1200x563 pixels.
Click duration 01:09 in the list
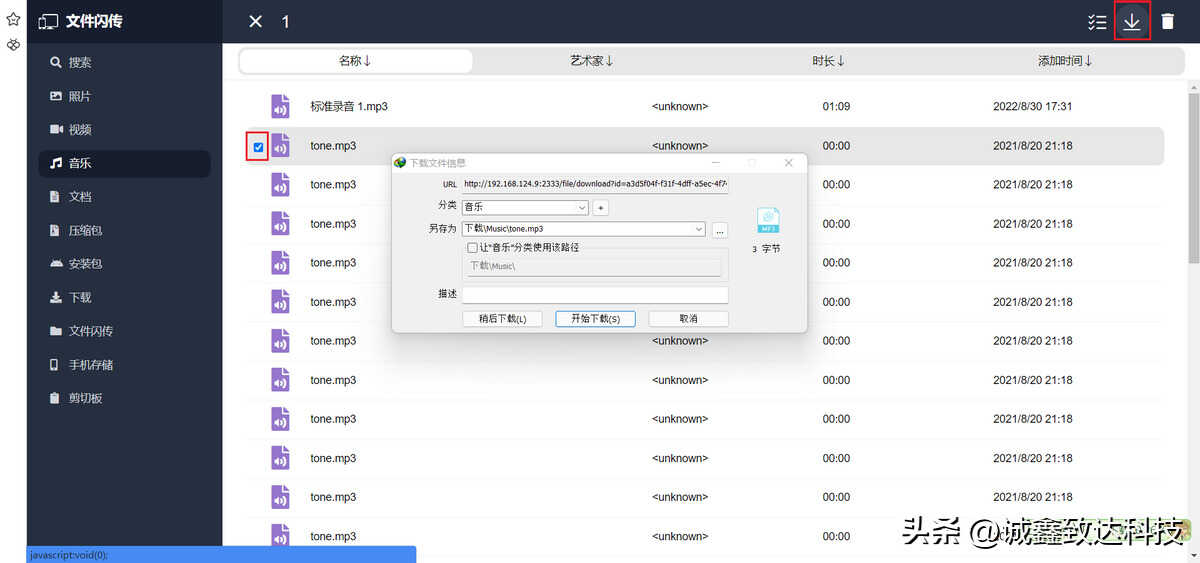point(836,106)
